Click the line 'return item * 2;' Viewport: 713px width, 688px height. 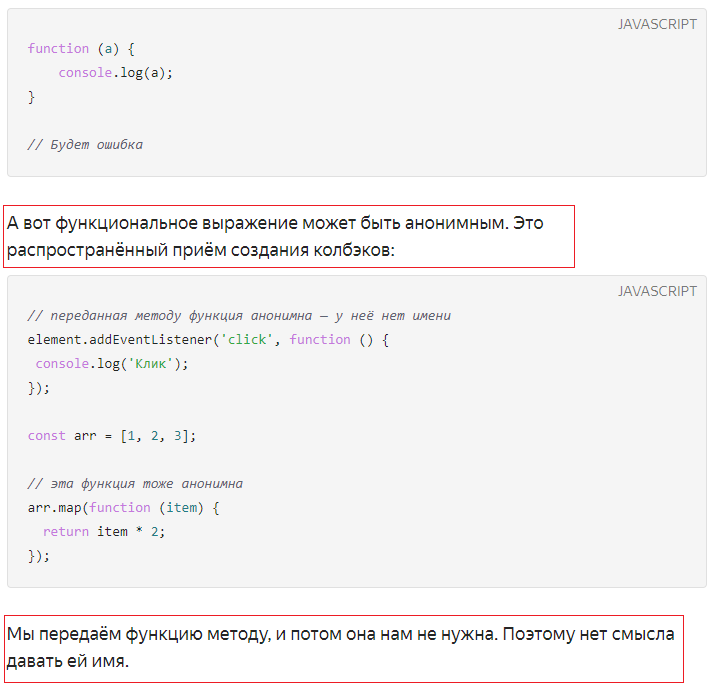[x=104, y=532]
